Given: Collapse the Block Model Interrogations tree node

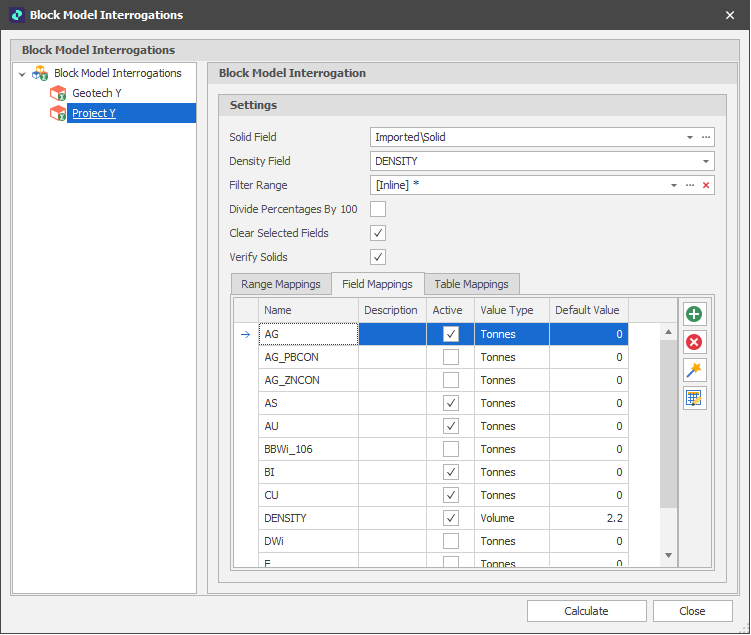Looking at the screenshot, I should 23,74.
